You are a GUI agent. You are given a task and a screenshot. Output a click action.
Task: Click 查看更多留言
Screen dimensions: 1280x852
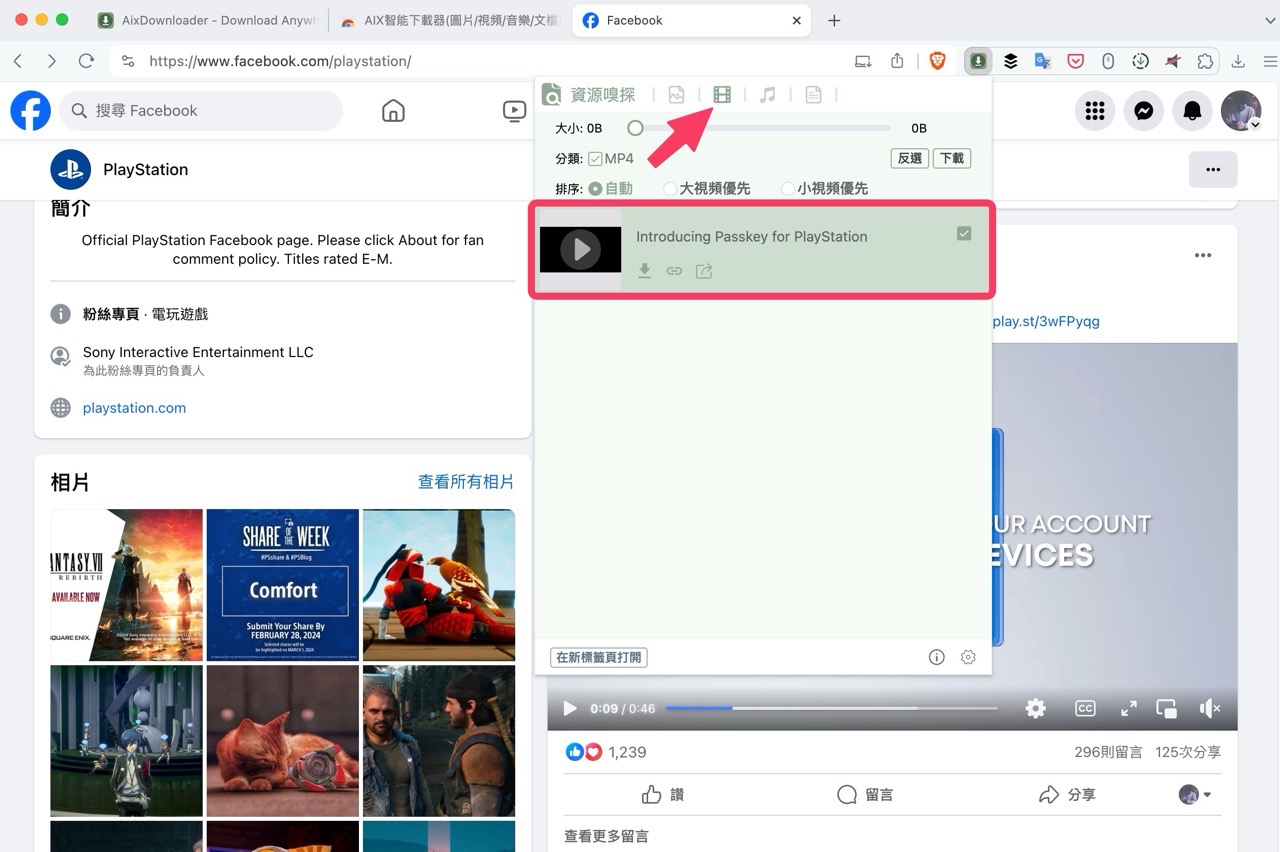click(x=606, y=836)
